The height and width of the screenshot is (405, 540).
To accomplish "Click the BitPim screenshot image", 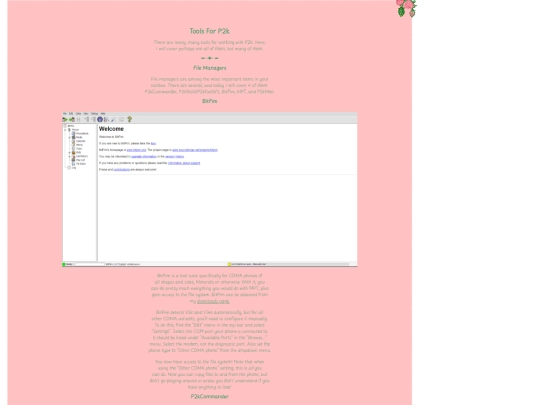I will tap(209, 189).
